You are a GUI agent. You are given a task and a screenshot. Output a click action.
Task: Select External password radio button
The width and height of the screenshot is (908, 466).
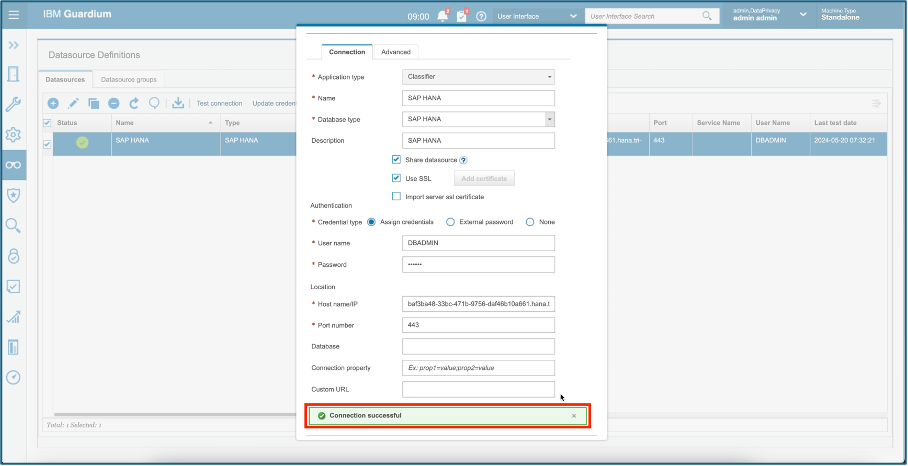click(450, 222)
